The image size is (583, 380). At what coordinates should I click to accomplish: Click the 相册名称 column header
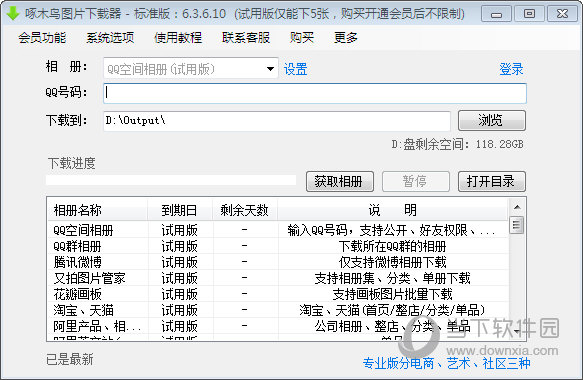tap(97, 210)
